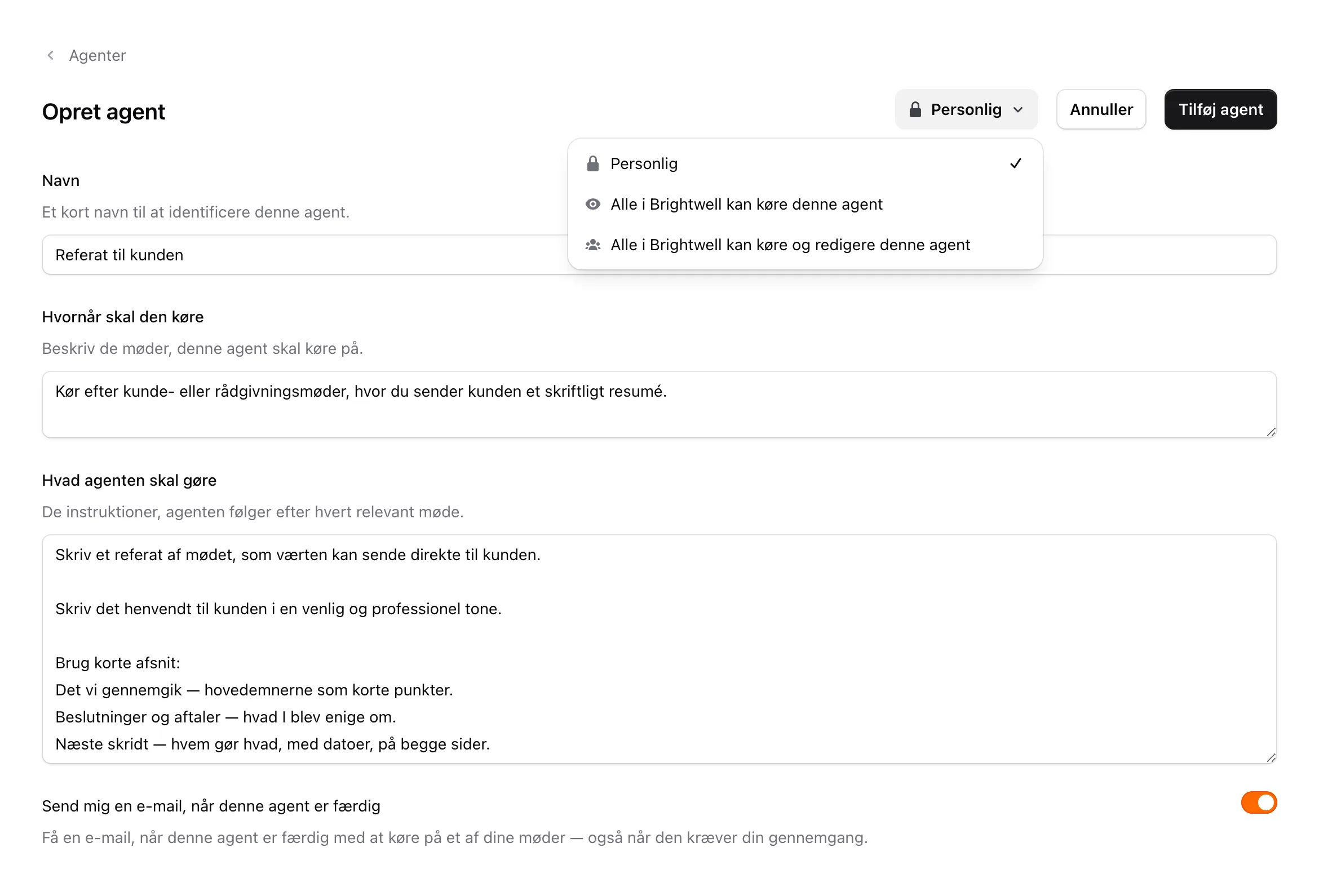The width and height of the screenshot is (1319, 896).
Task: Click the hint Beskriv de møder, denne agent skal køre på
Action: click(202, 348)
